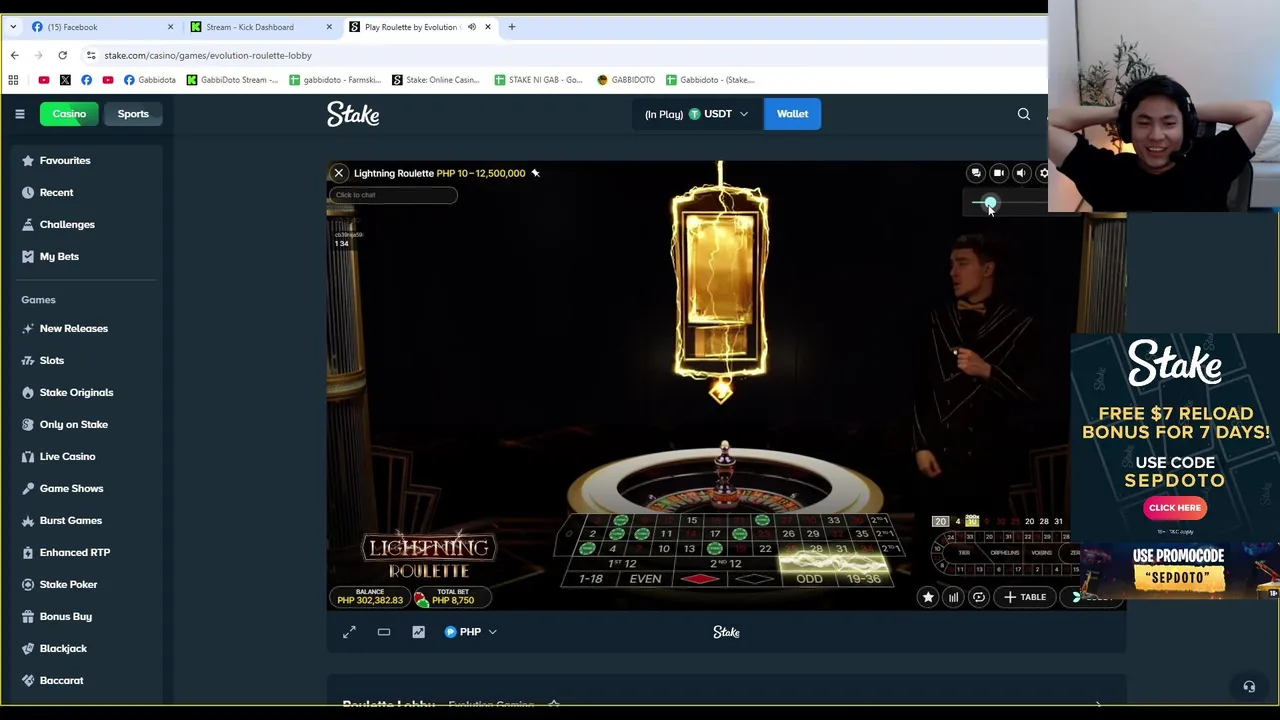Go to Blackjack games
Image resolution: width=1280 pixels, height=720 pixels.
coord(63,648)
